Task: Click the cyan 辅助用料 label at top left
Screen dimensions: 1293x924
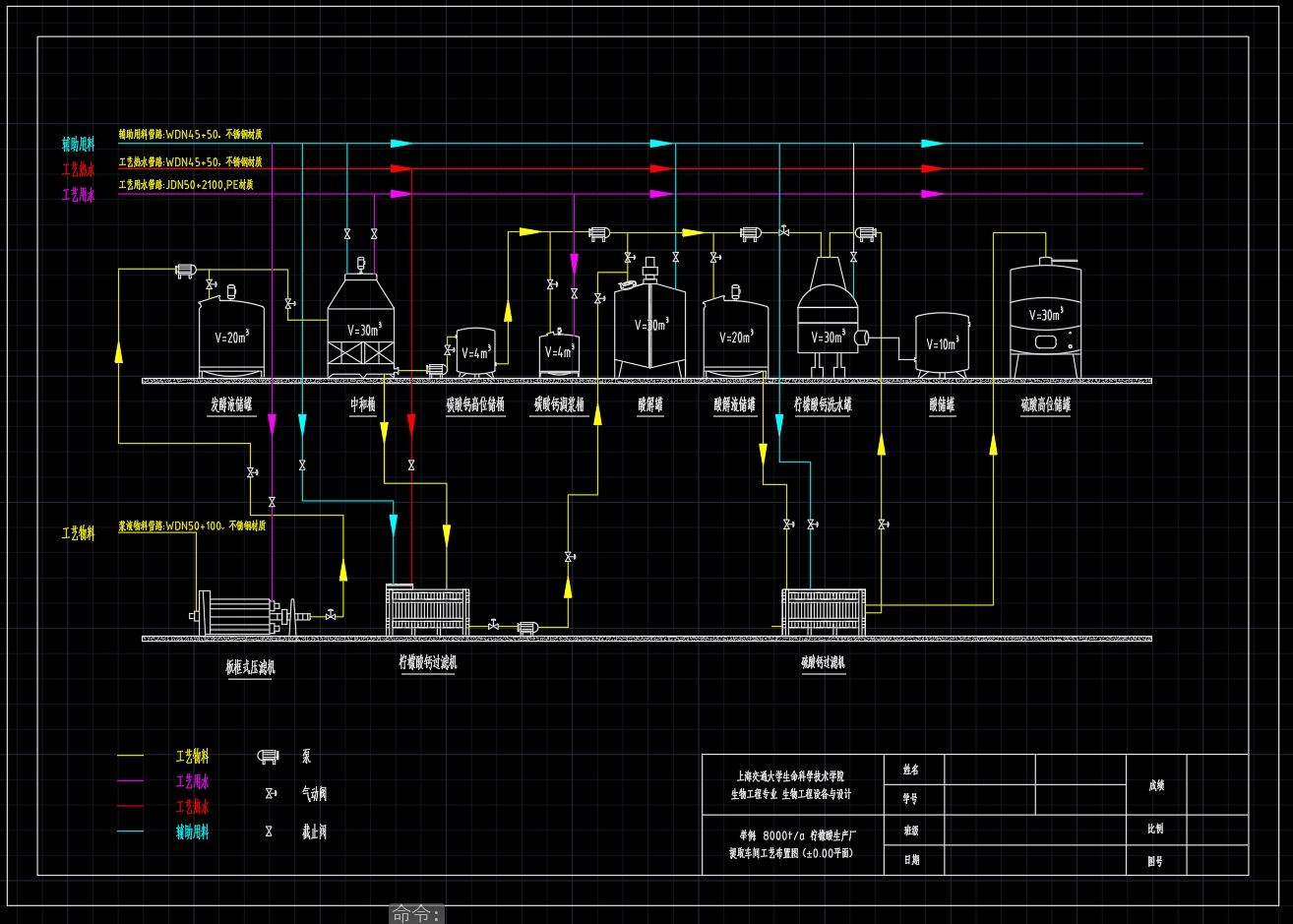Action: pyautogui.click(x=79, y=145)
